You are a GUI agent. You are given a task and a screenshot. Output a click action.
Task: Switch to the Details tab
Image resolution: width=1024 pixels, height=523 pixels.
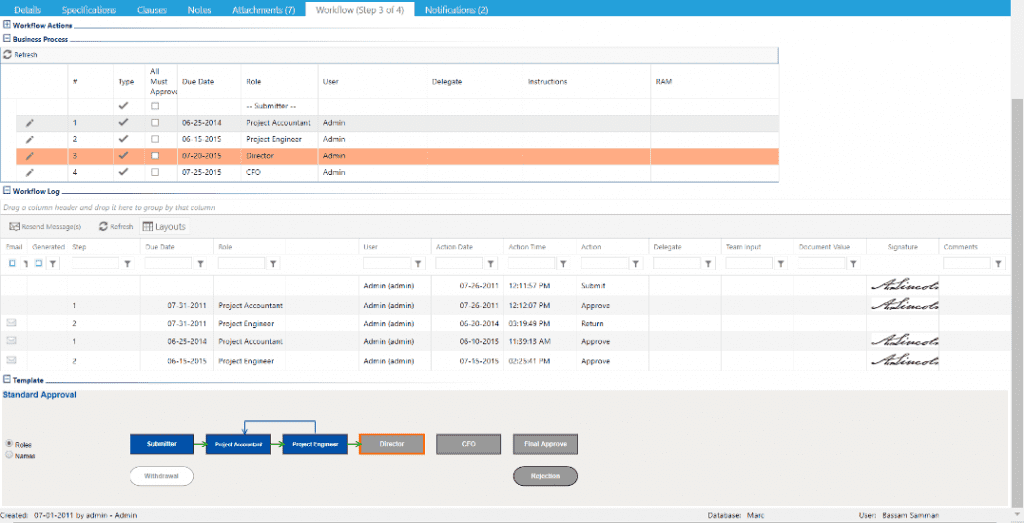pos(25,10)
